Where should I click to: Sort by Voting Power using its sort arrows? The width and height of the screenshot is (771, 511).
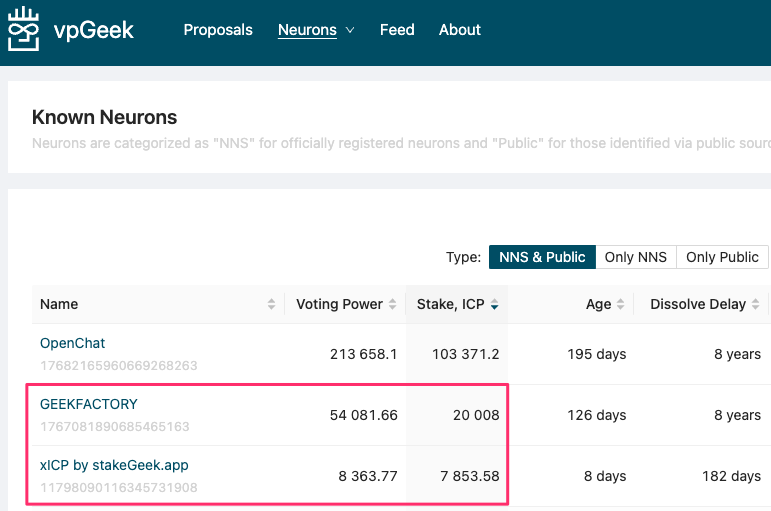(392, 304)
